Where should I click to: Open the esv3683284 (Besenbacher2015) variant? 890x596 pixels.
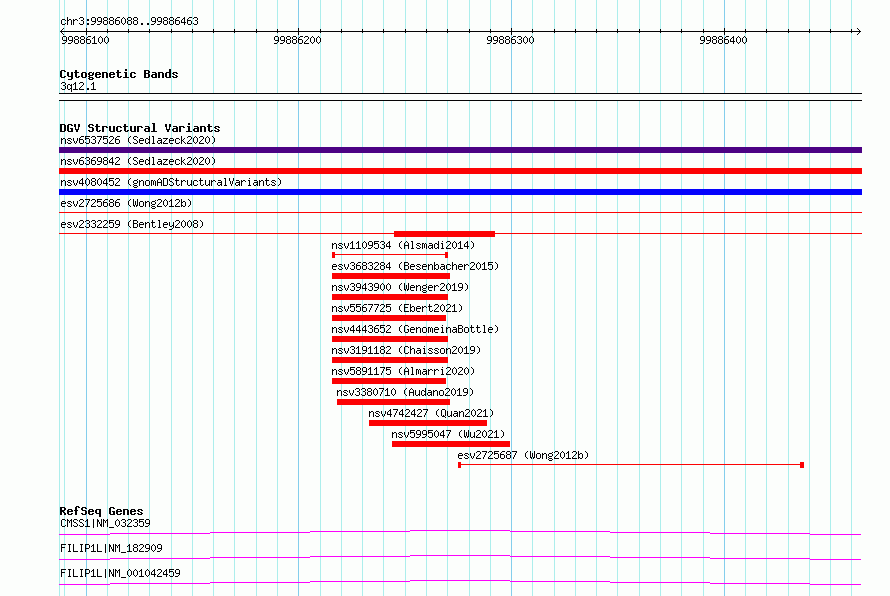coord(415,266)
